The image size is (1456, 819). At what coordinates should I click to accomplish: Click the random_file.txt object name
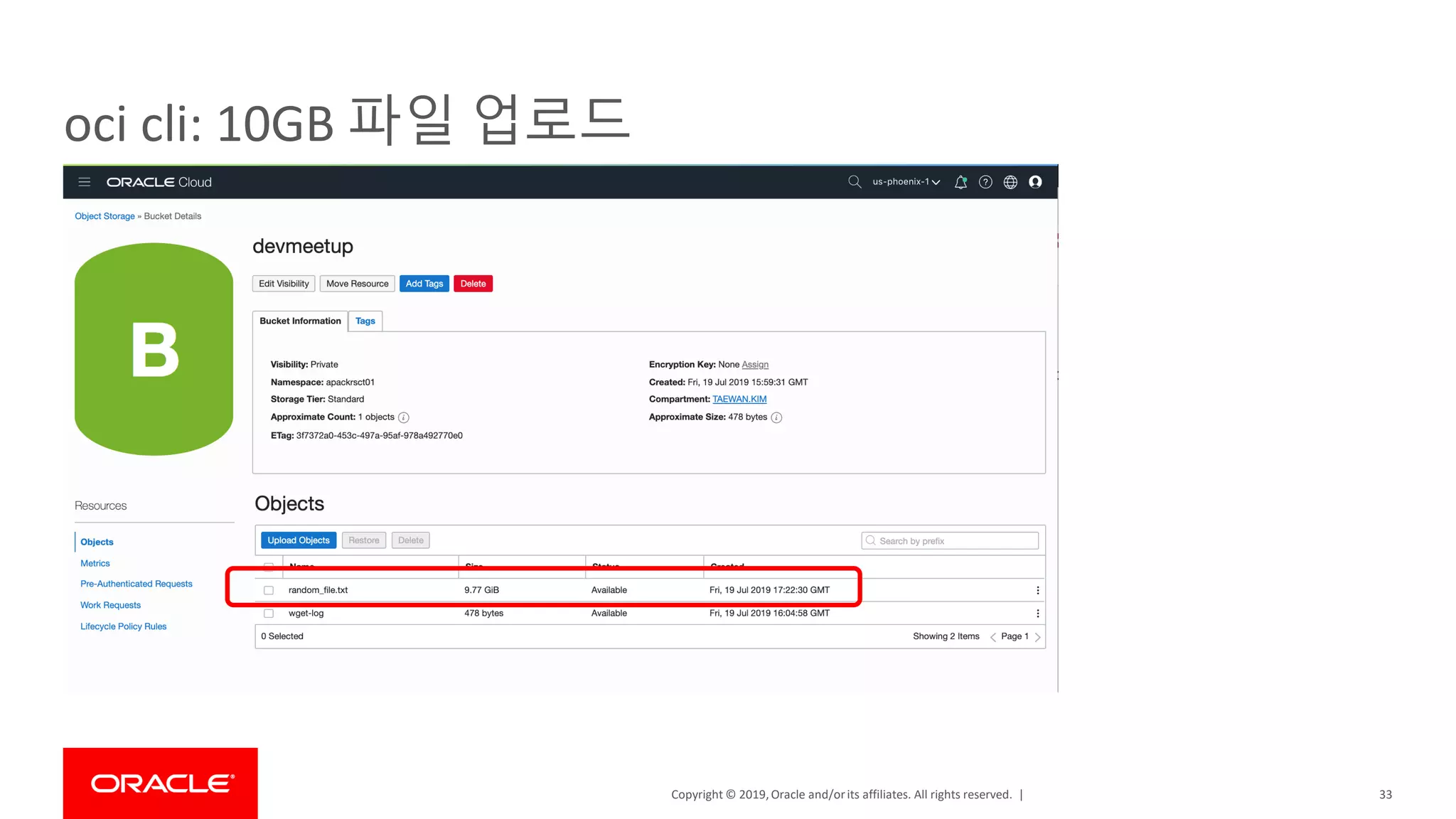[x=318, y=590]
